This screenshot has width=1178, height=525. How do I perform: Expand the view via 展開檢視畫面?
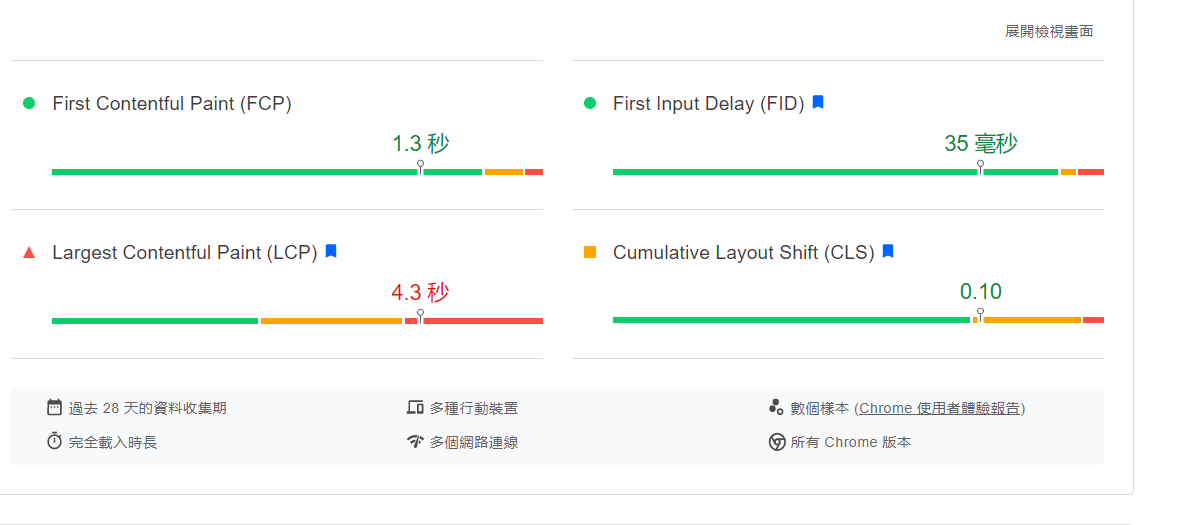point(1049,32)
